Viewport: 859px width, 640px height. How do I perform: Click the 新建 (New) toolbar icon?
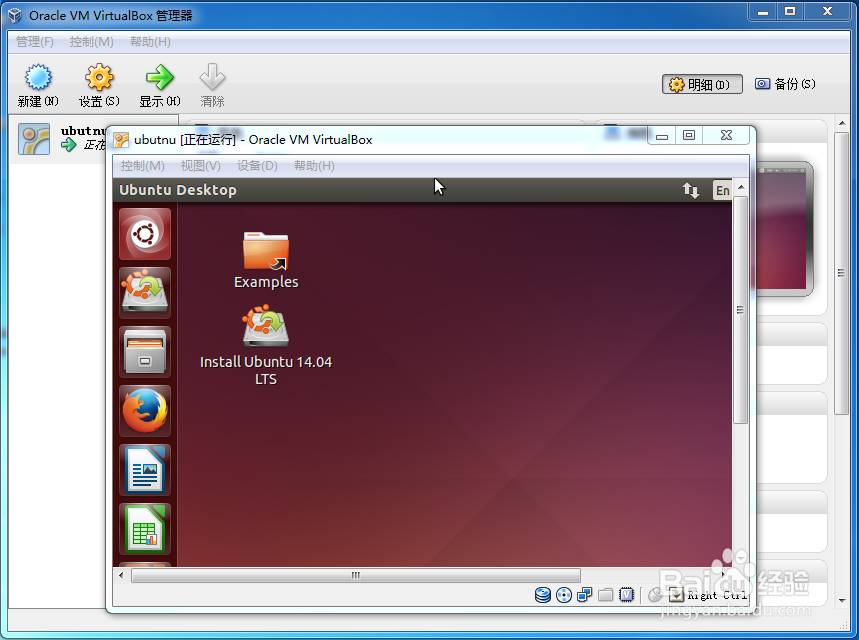(x=38, y=77)
